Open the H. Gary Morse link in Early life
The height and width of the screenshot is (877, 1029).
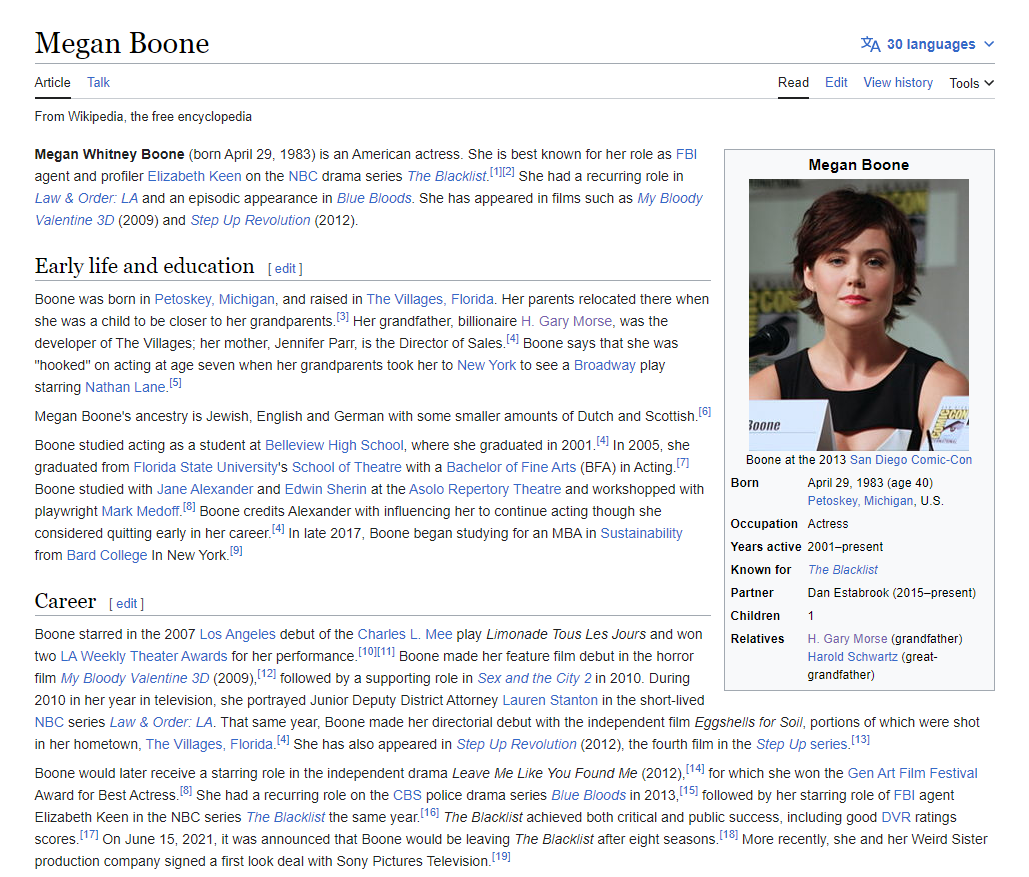566,322
